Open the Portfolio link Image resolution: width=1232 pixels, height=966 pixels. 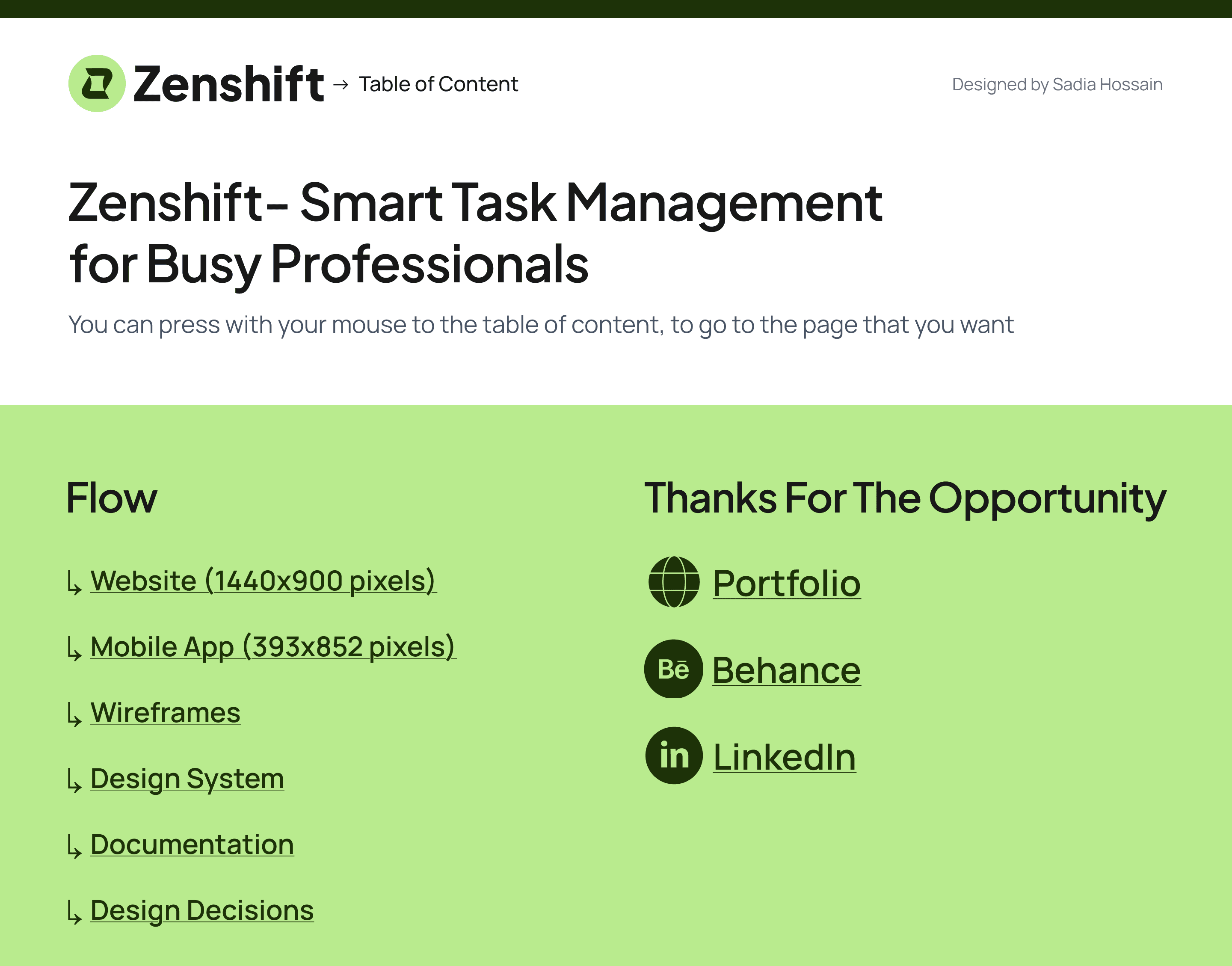786,584
